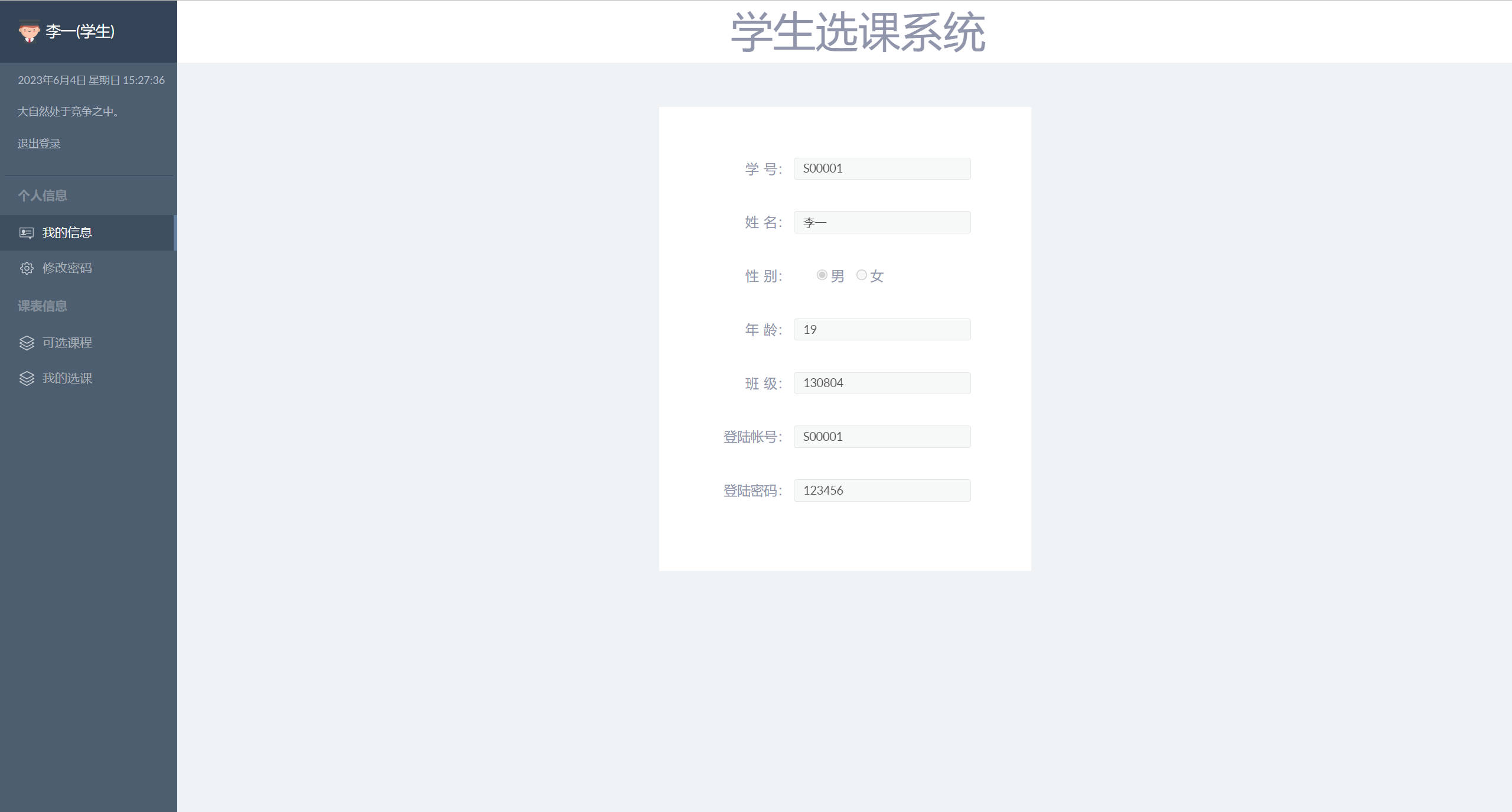Viewport: 1512px width, 812px height.
Task: Click the layers icon beside 可选课程
Action: pos(26,343)
